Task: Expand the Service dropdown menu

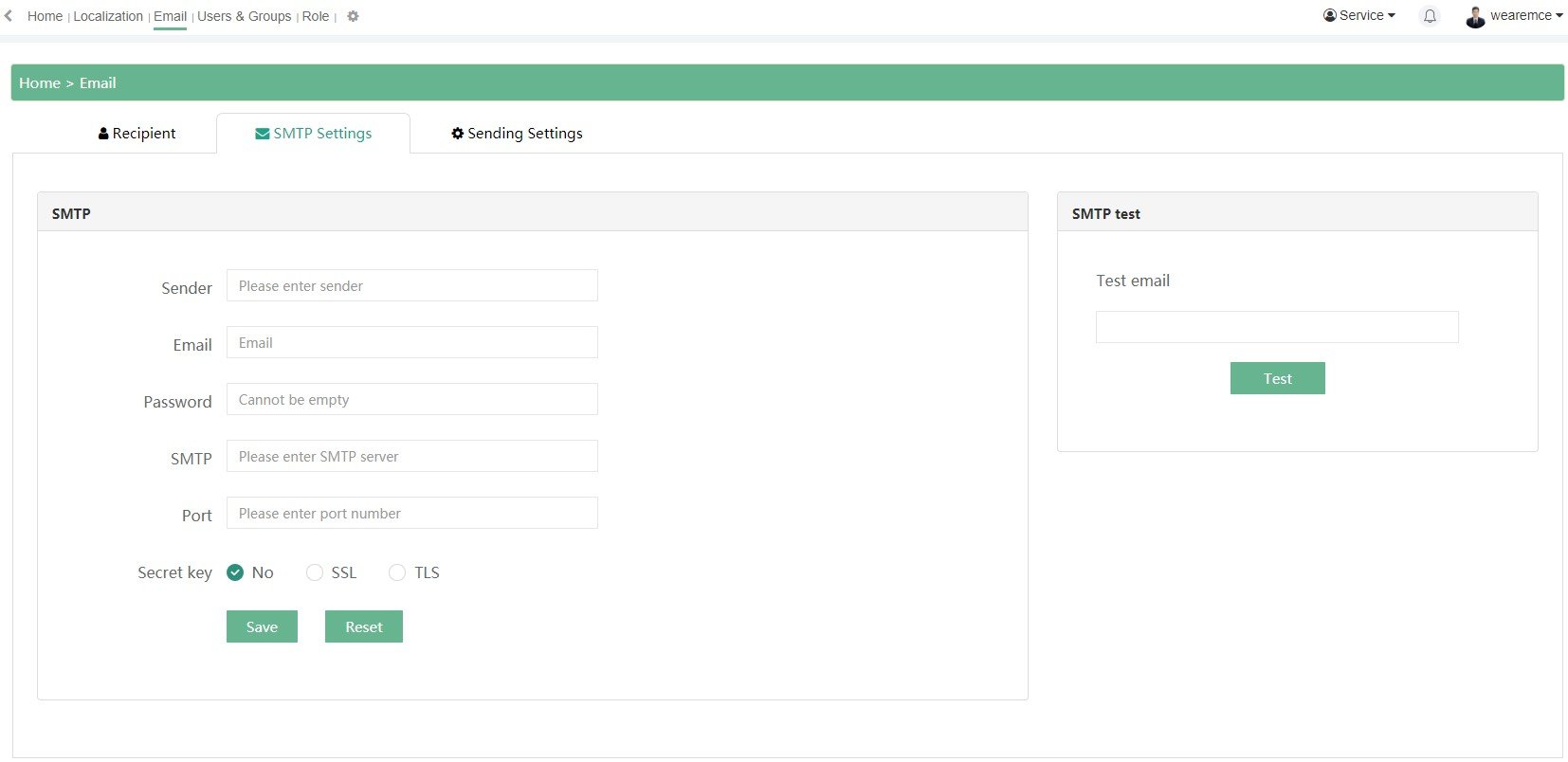Action: 1359,16
